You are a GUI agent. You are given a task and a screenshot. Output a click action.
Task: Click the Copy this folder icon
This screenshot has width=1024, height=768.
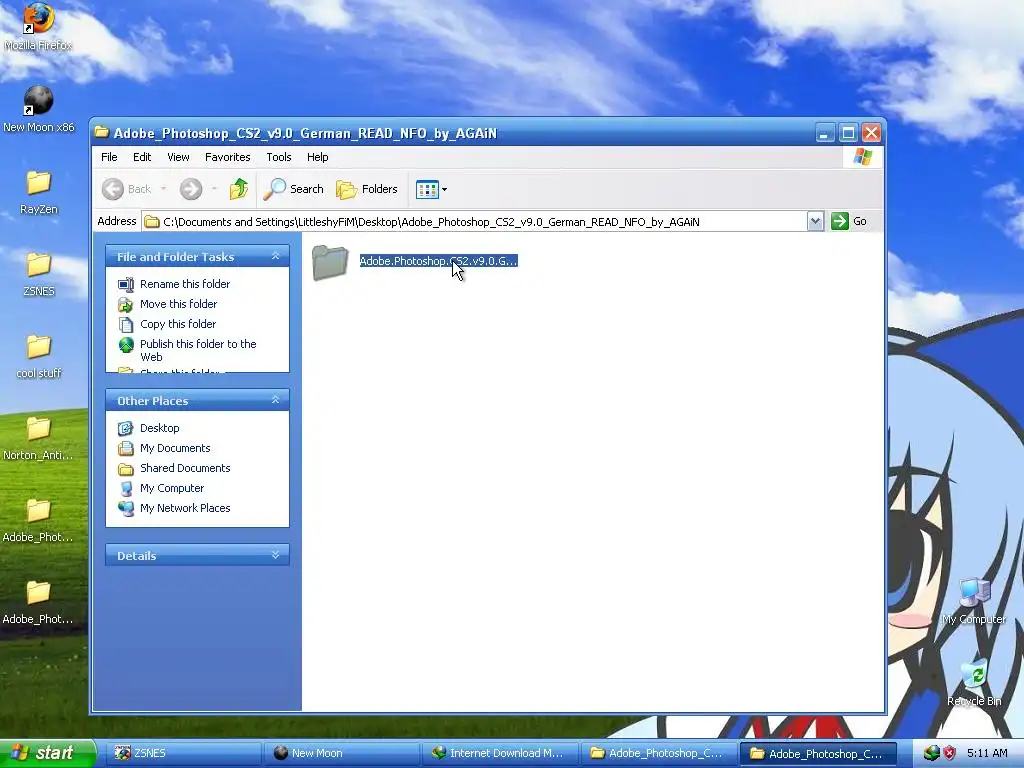click(x=125, y=325)
